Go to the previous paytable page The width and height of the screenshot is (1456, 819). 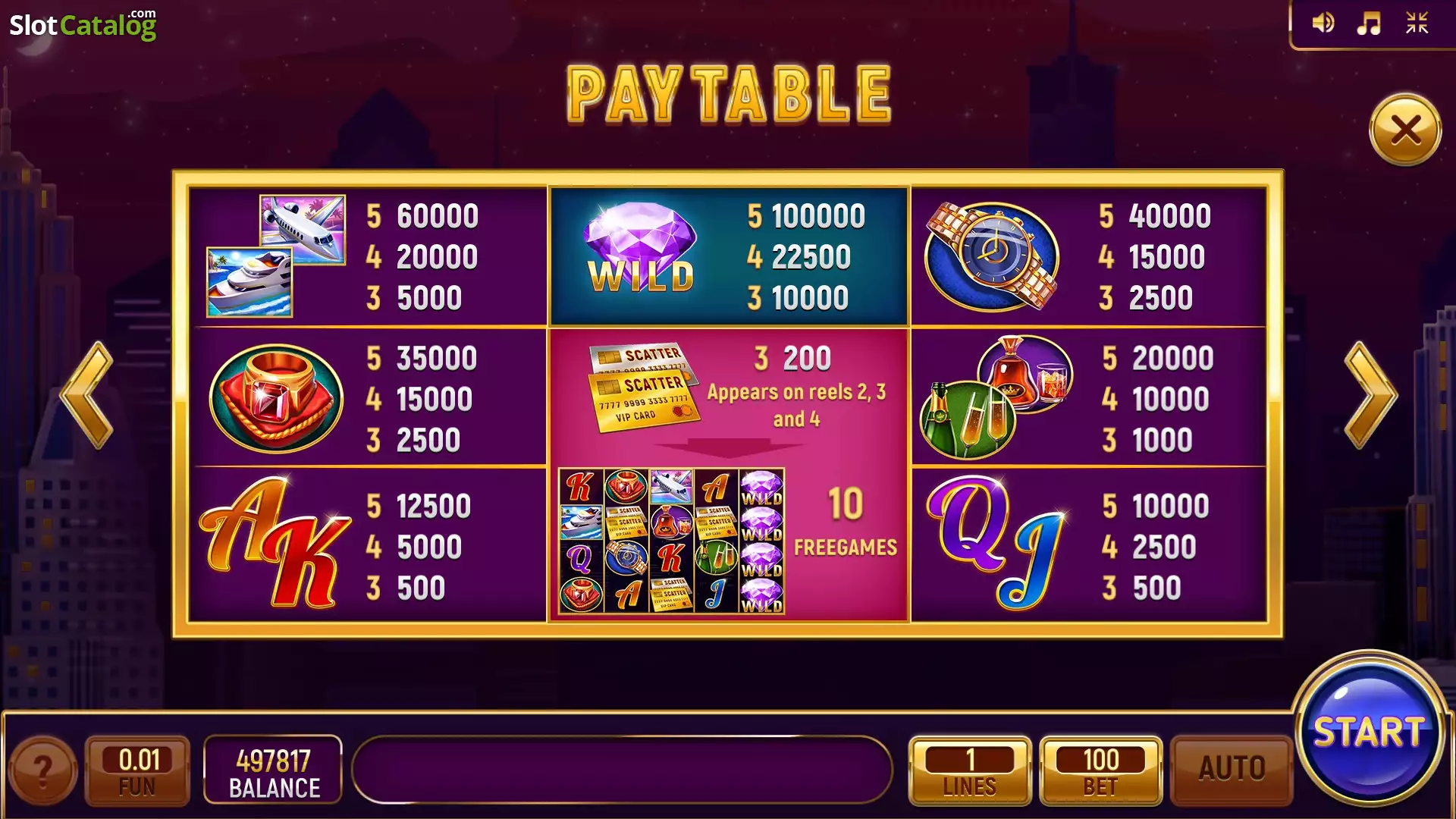click(x=86, y=395)
